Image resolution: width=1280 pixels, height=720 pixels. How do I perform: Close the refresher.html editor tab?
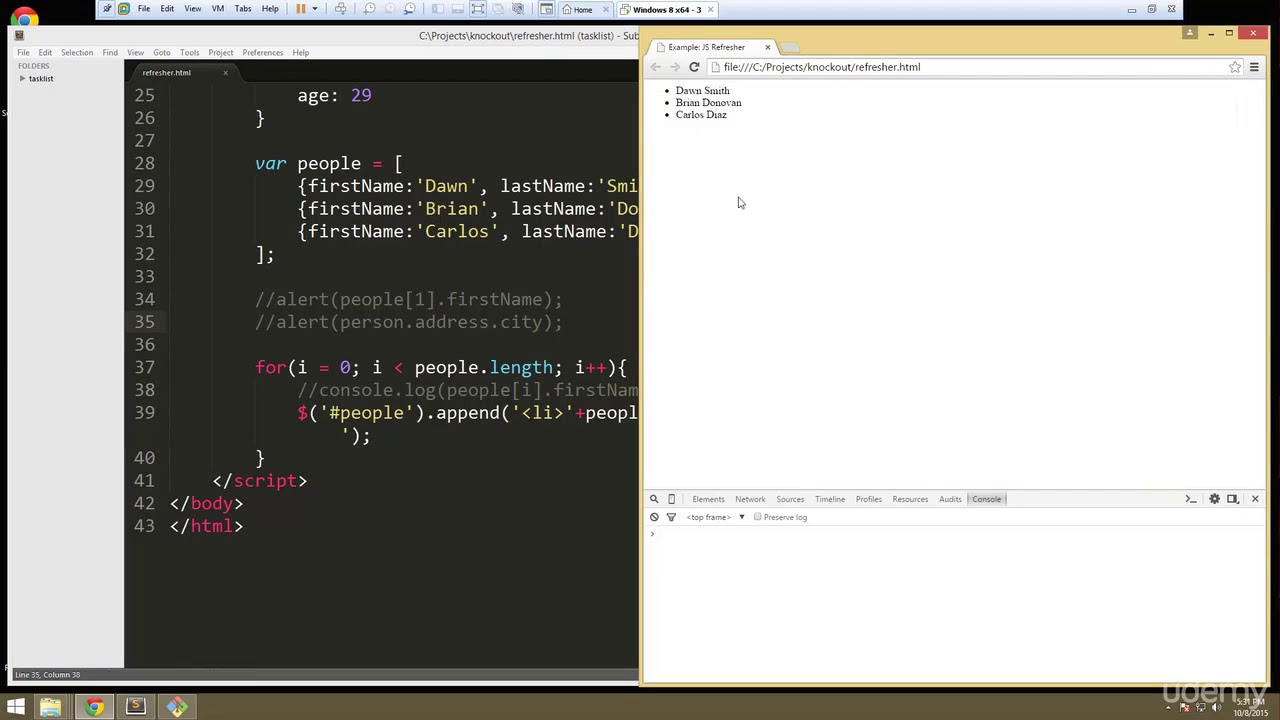(x=225, y=72)
